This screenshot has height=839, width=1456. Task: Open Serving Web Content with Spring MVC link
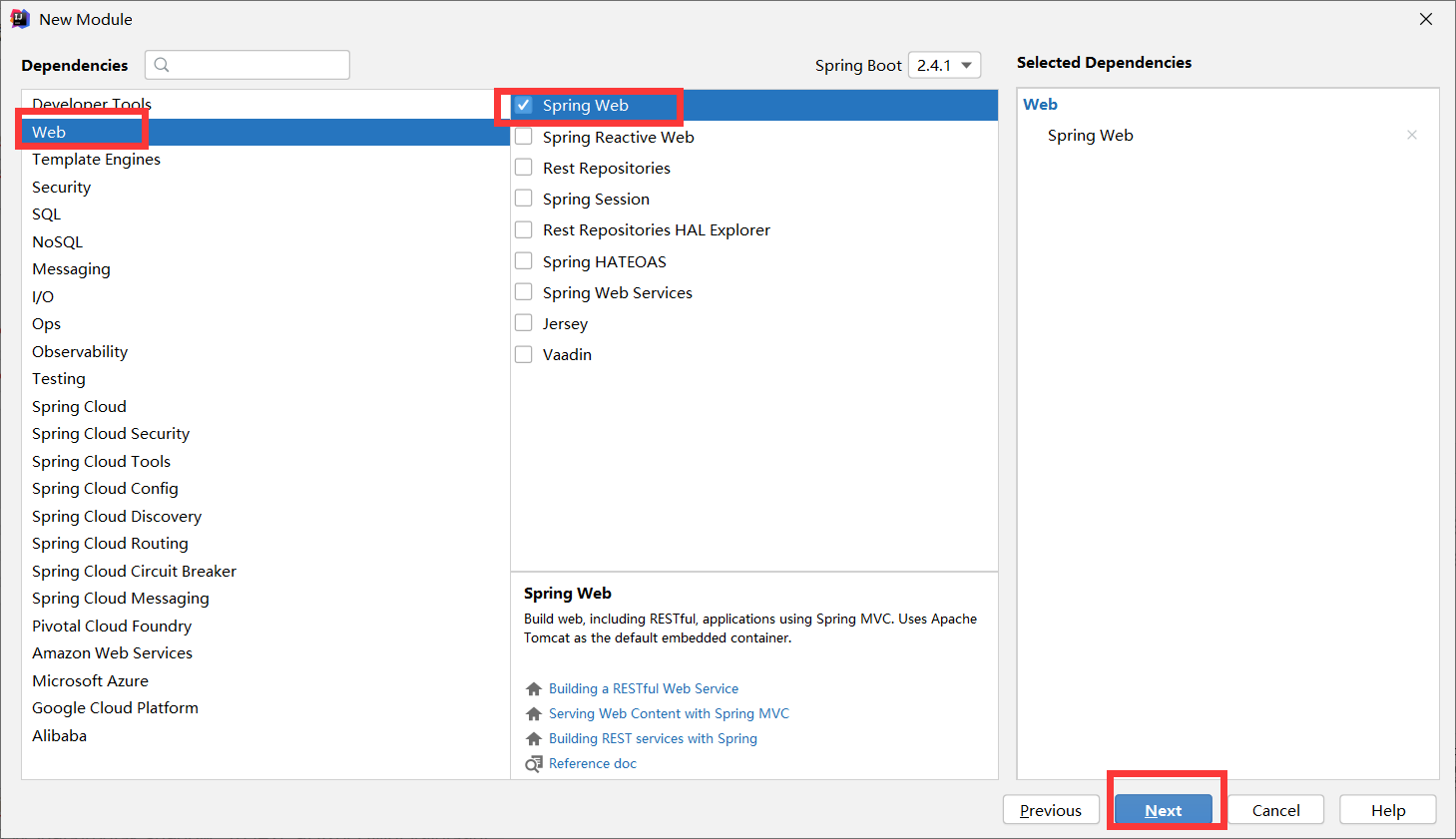click(669, 713)
